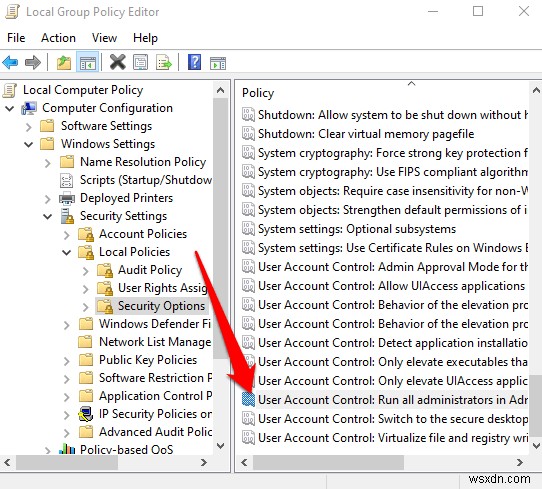Viewport: 542px width, 489px height.
Task: Expand the Software Settings node
Action: click(29, 127)
